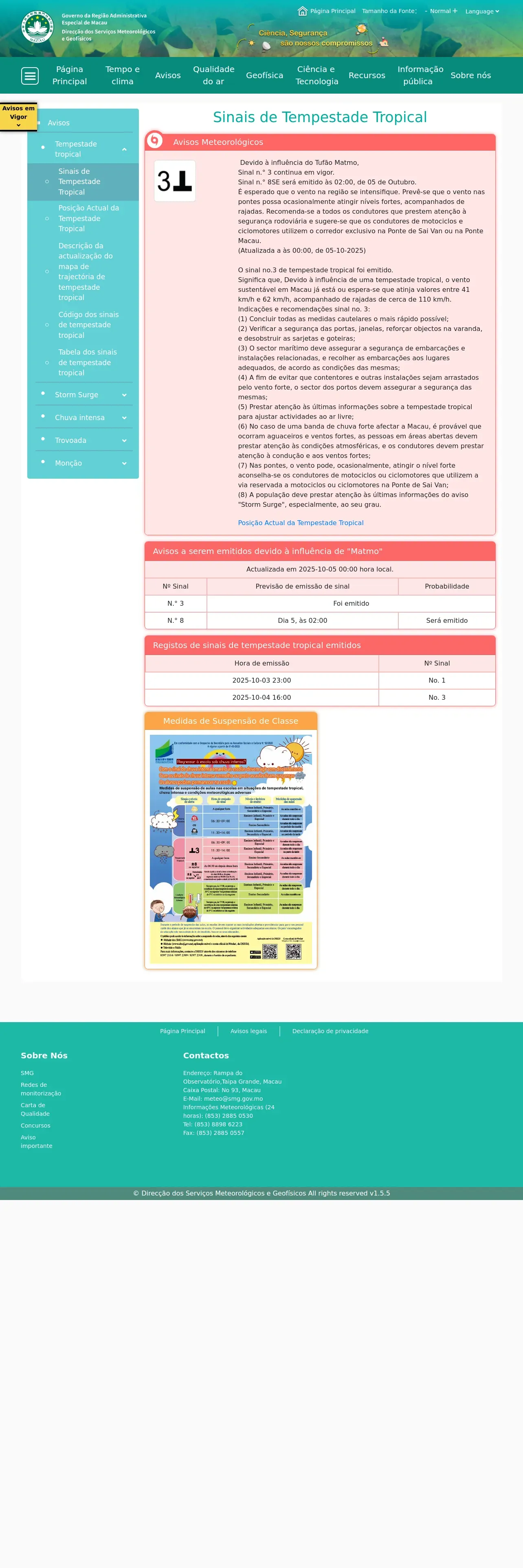Image resolution: width=523 pixels, height=1568 pixels.
Task: Expand the Chuva intensa section
Action: 124,418
